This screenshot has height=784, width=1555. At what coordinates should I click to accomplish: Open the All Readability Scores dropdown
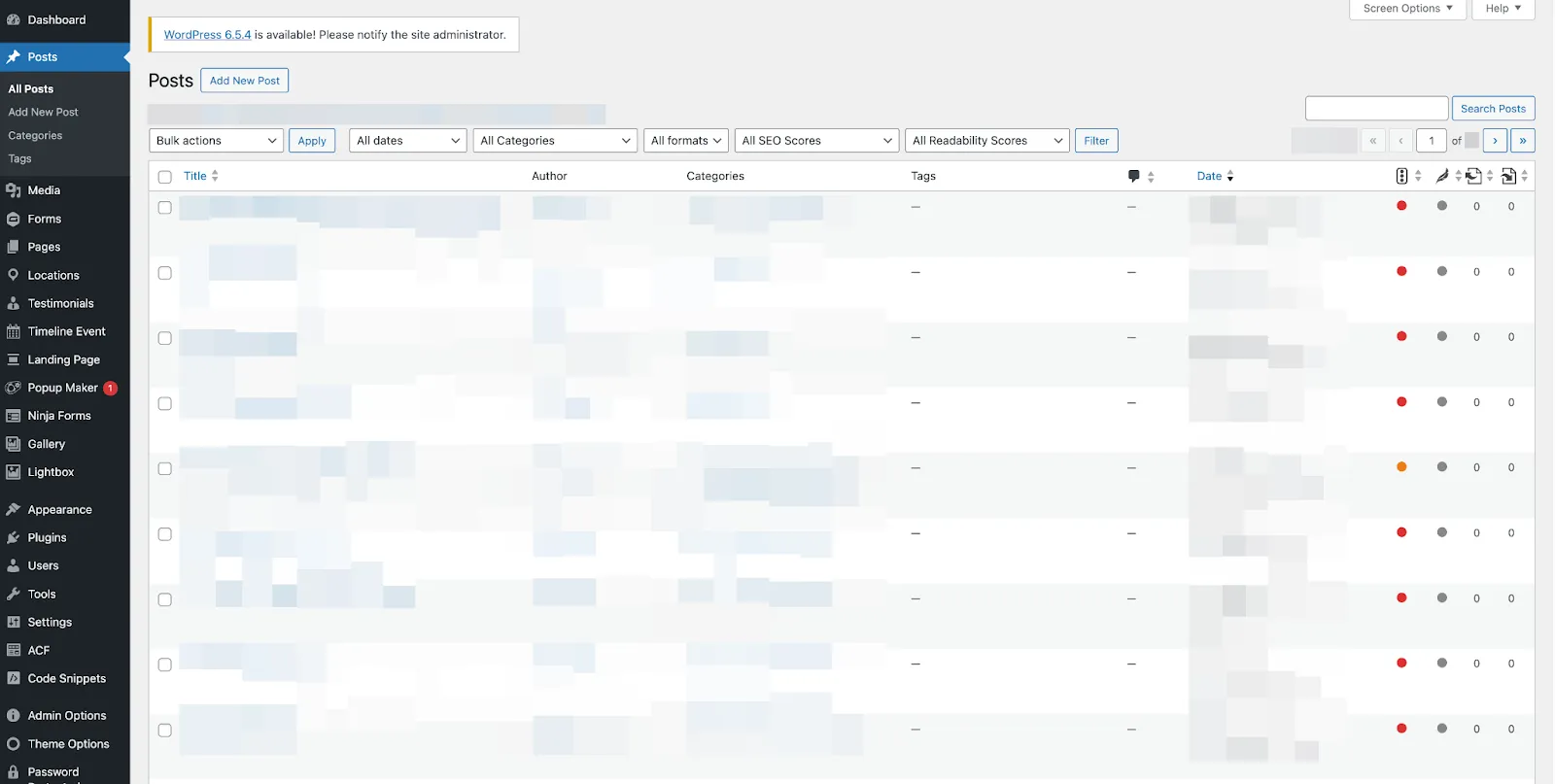[x=987, y=141]
